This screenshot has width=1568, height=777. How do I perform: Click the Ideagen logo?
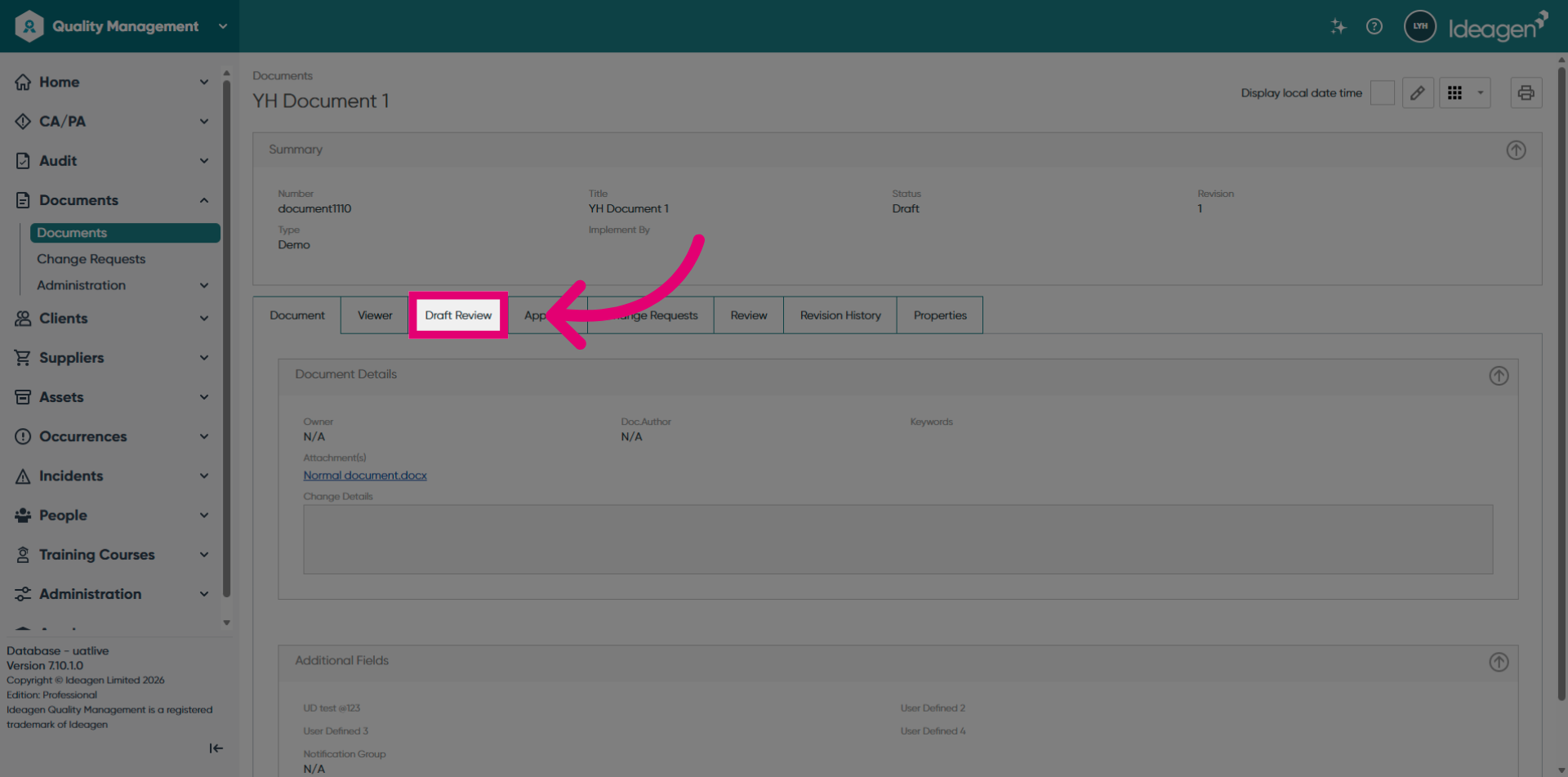coord(1498,27)
